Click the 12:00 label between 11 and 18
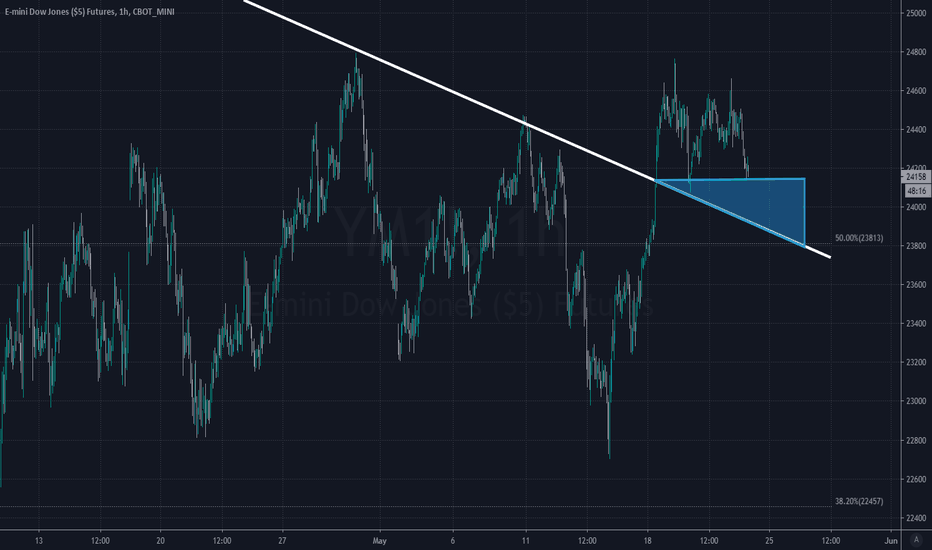The image size is (932, 550). pyautogui.click(x=587, y=540)
